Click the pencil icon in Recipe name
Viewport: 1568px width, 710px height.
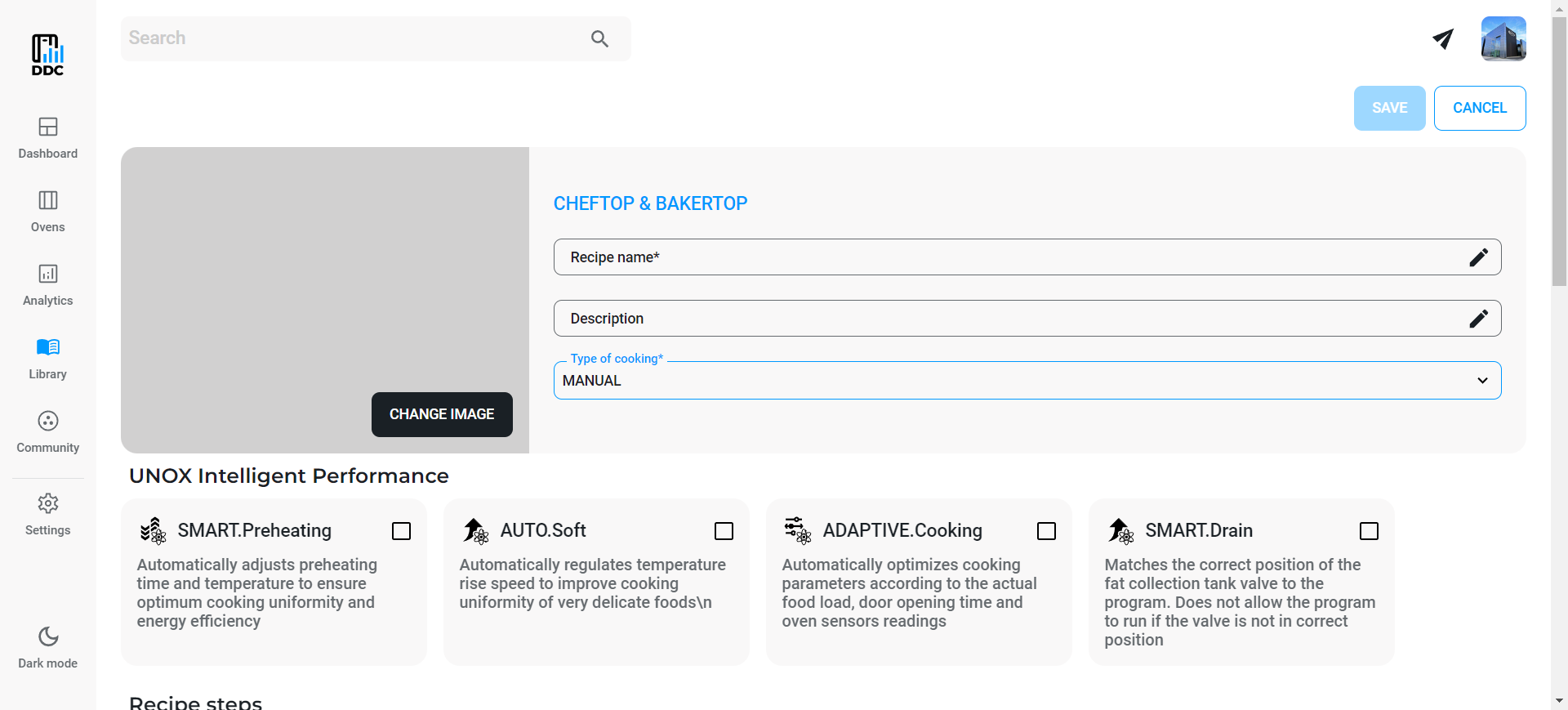(x=1478, y=257)
